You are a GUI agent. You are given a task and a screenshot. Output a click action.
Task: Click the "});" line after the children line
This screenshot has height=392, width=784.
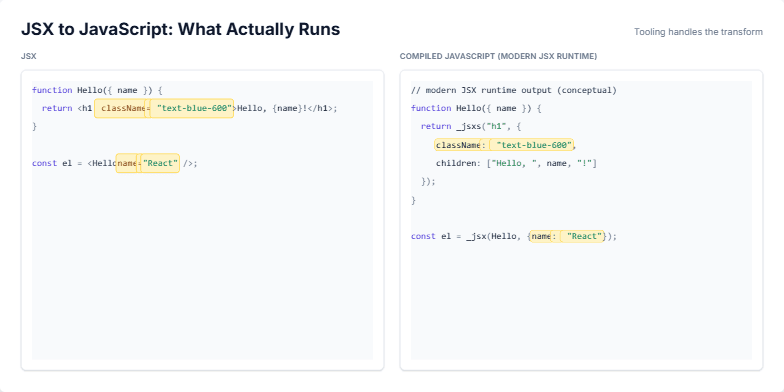click(x=428, y=182)
